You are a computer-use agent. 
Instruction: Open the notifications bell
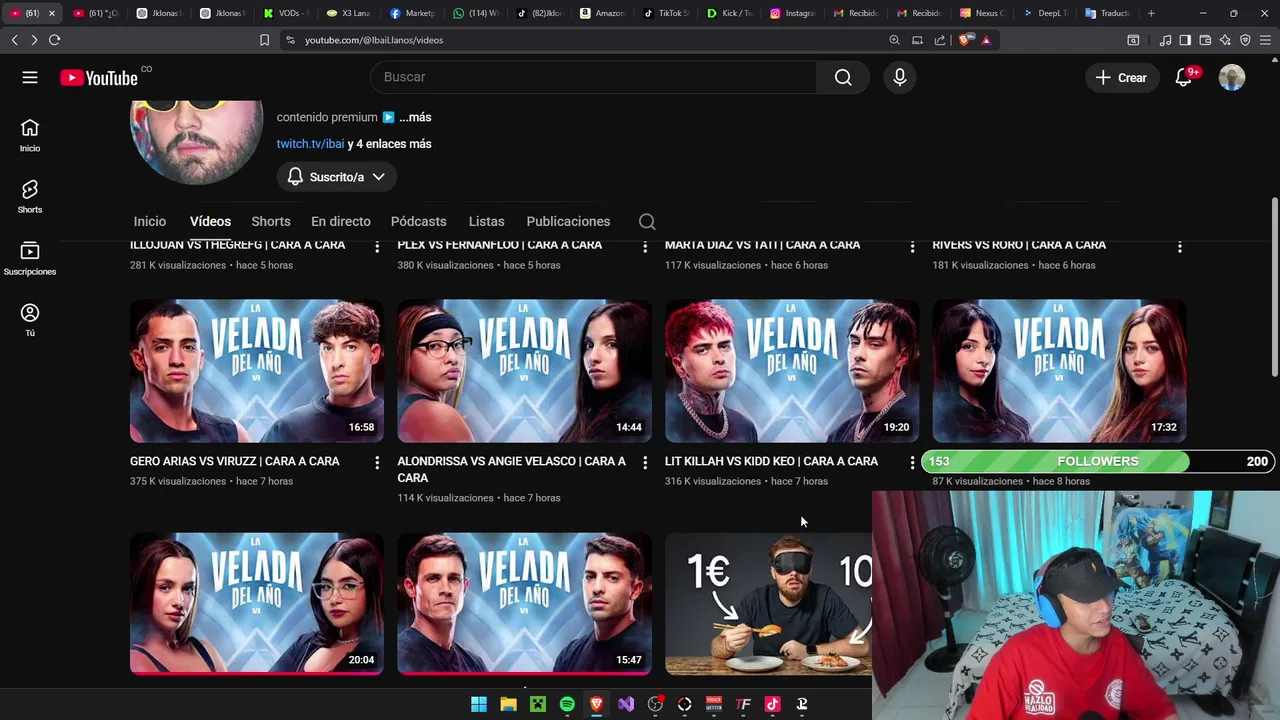point(1183,77)
